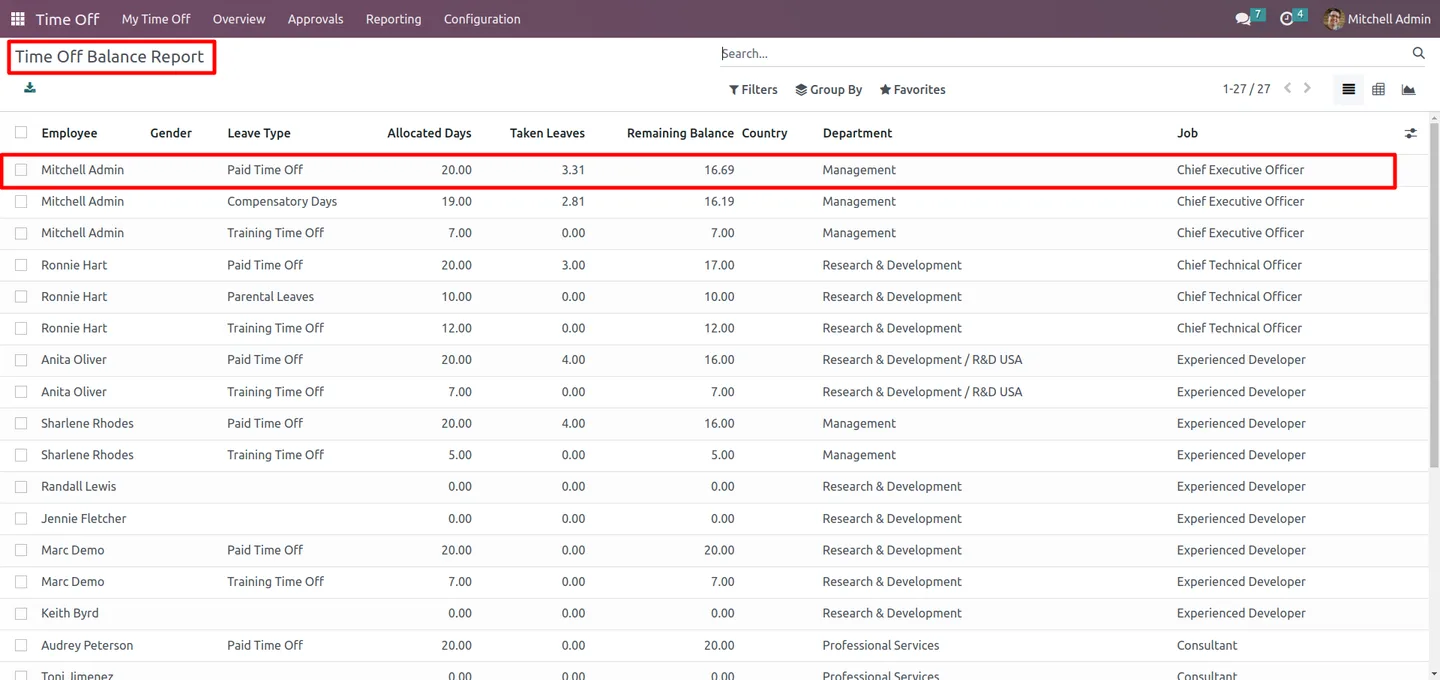
Task: Sort by Department column header
Action: click(x=857, y=133)
